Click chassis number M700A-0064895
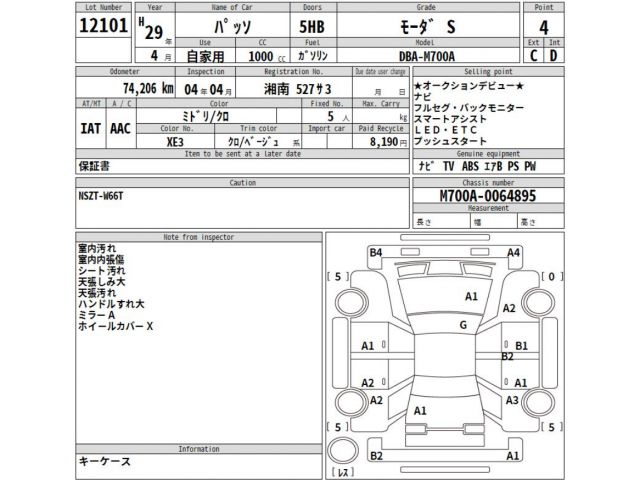Viewport: 640px width, 480px height. point(488,196)
